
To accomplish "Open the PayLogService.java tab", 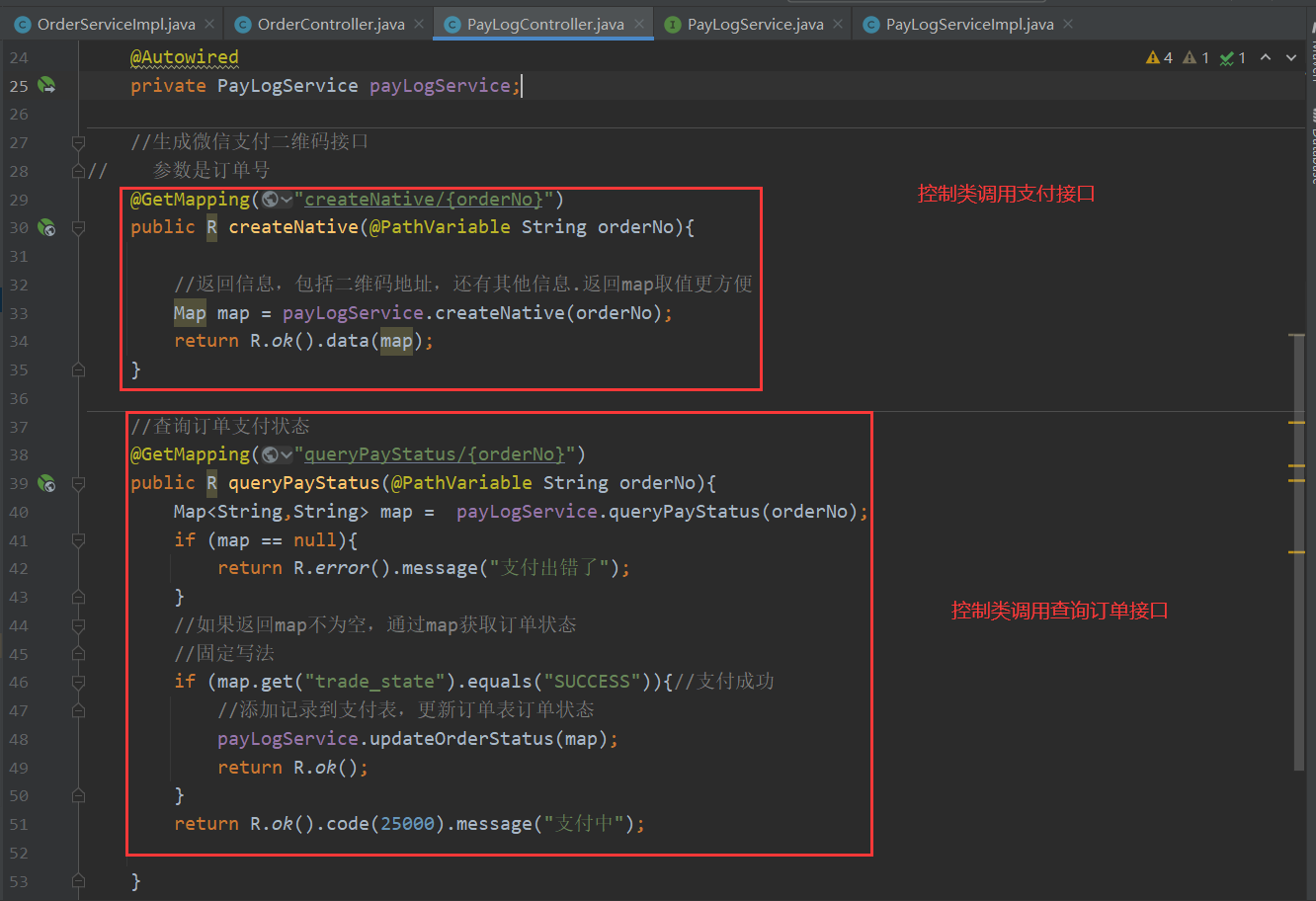I will coord(755,24).
